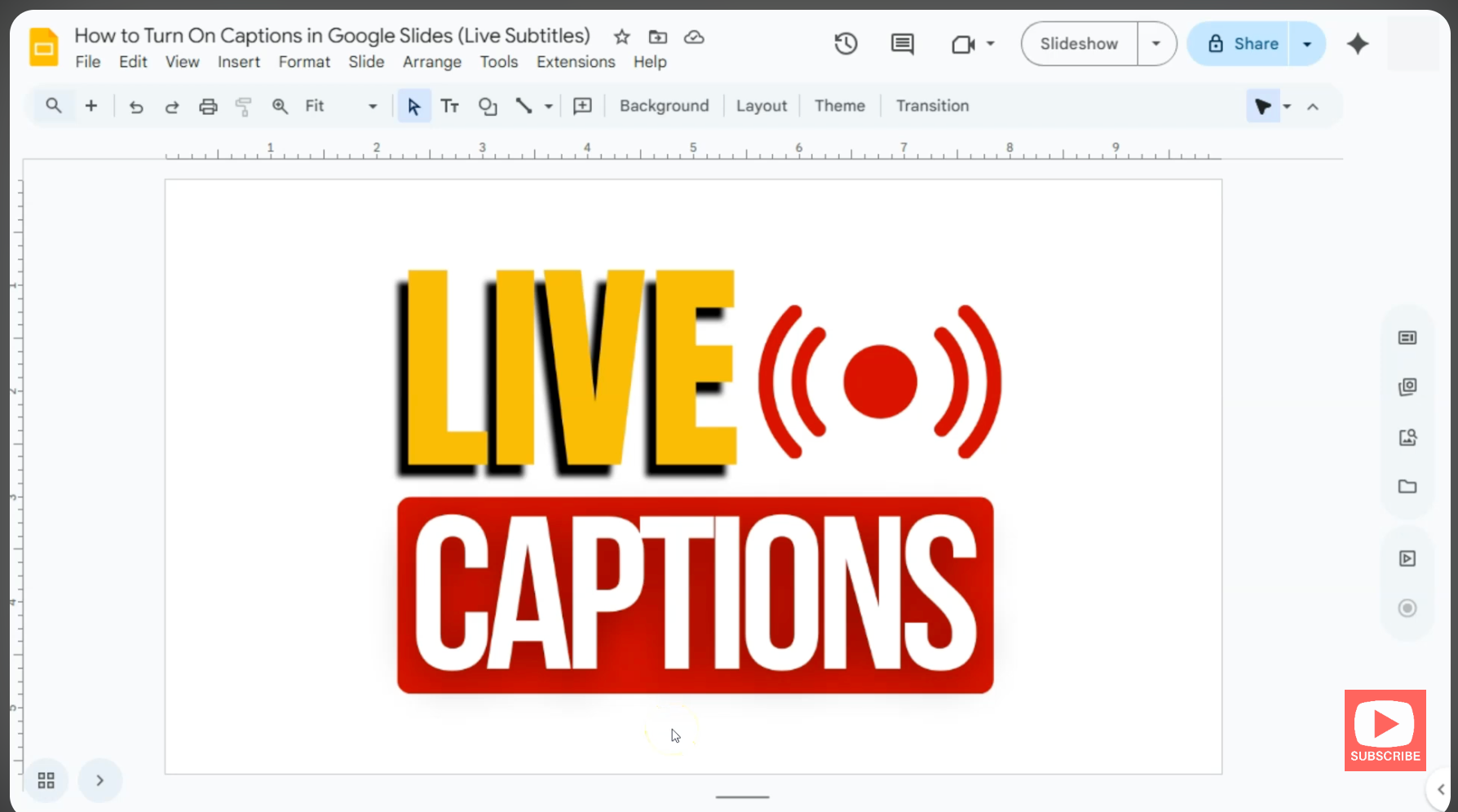
Task: Click the Share button
Action: coord(1239,43)
